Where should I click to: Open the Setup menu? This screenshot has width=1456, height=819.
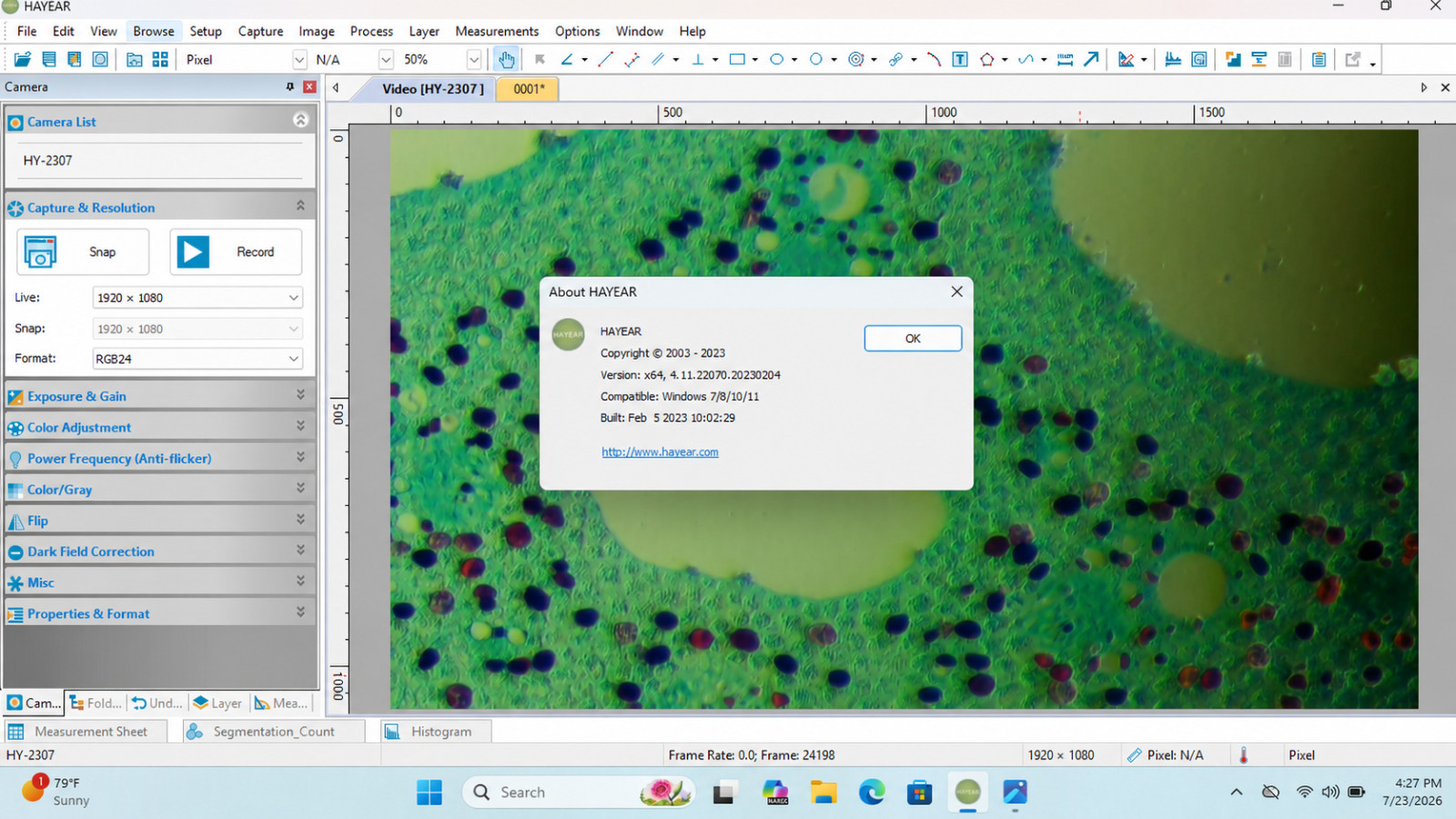[206, 31]
